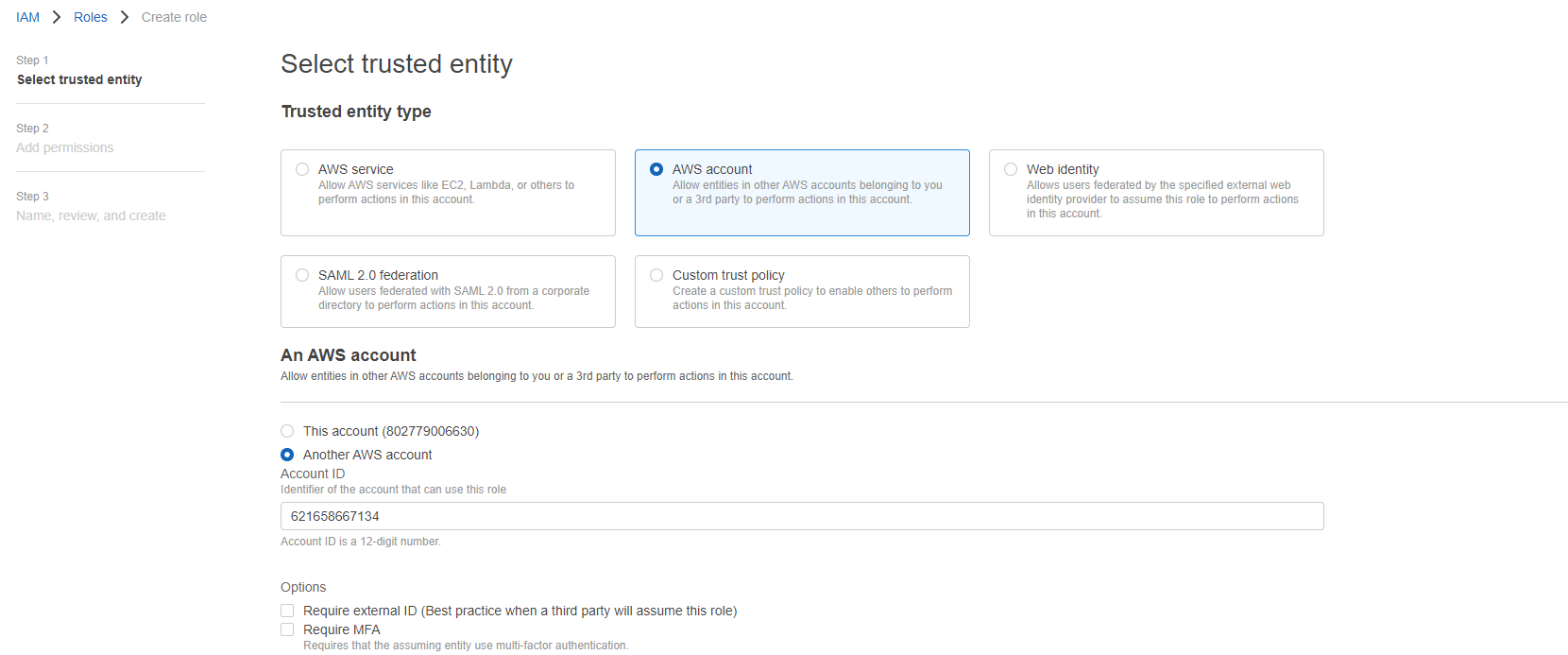Viewport: 1568px width, 655px height.
Task: Select This account (802779006630)
Action: 287,431
